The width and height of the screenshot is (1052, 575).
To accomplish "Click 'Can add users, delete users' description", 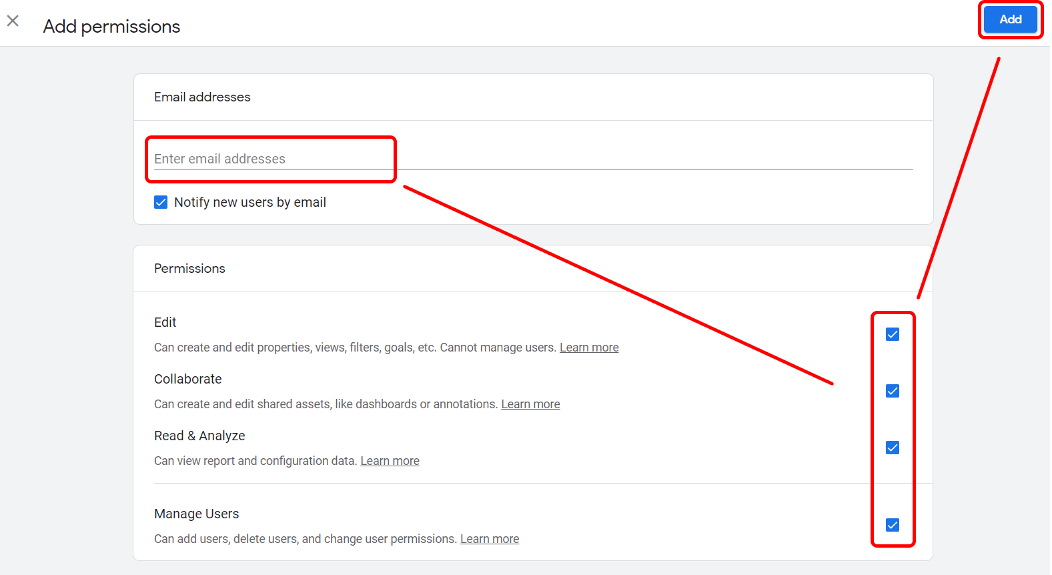I will 305,539.
